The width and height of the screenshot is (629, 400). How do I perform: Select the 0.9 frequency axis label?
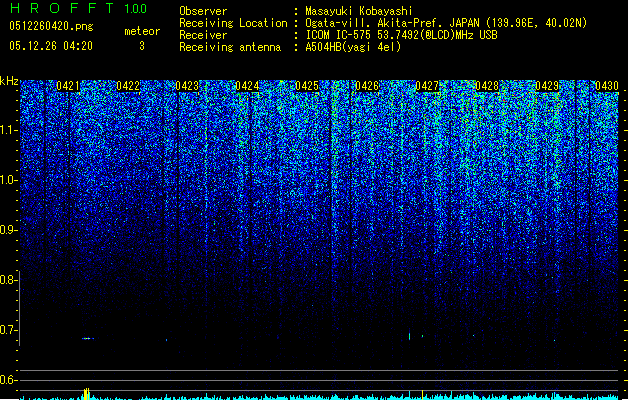[x=8, y=230]
